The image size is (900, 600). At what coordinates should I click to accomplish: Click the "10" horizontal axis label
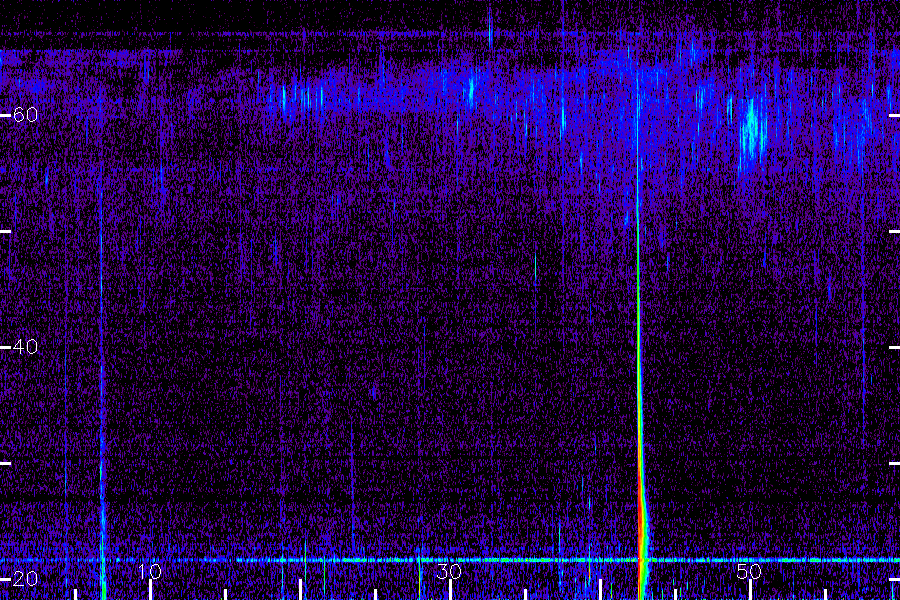150,572
